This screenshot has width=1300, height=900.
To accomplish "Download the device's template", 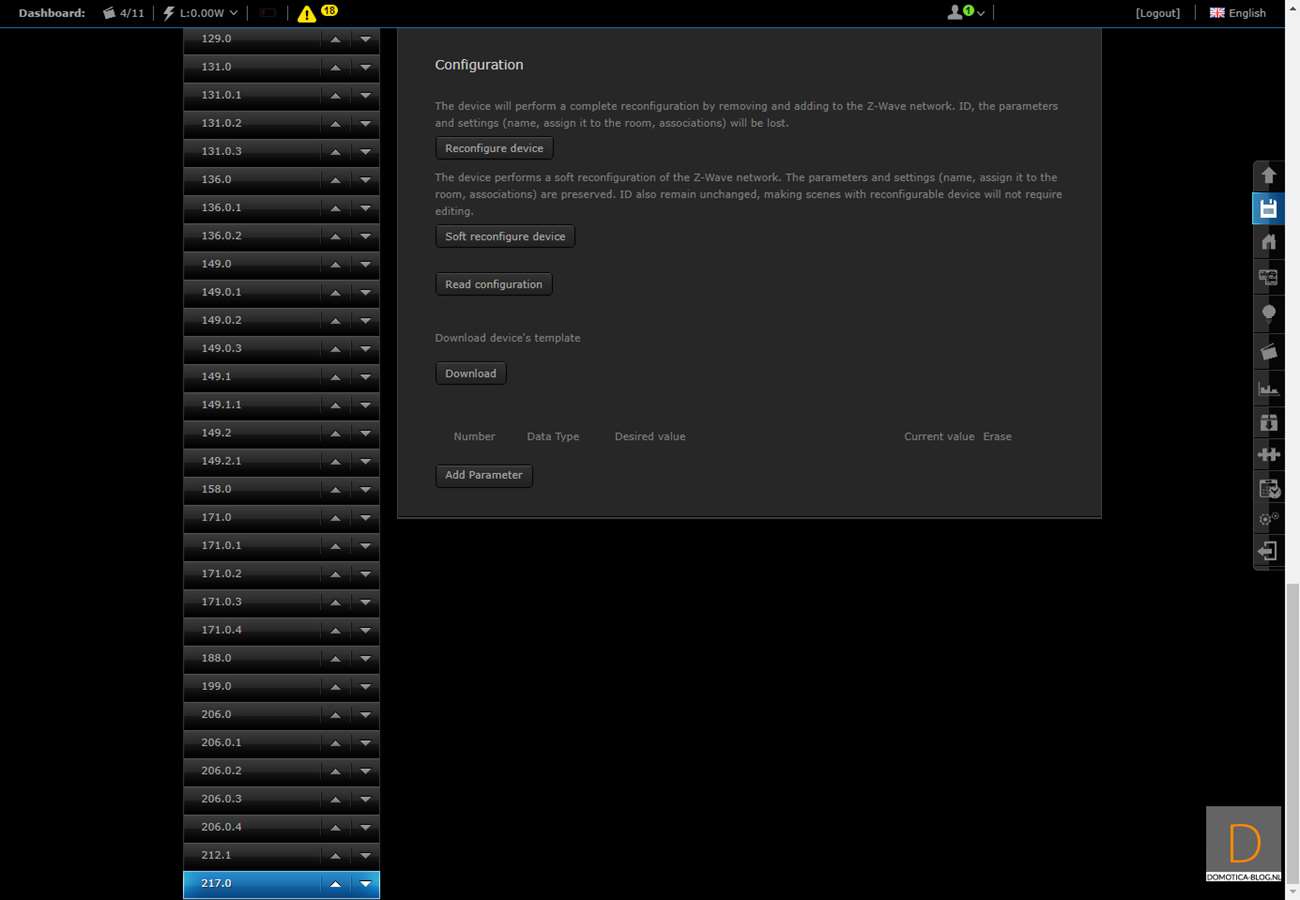I will coord(471,373).
